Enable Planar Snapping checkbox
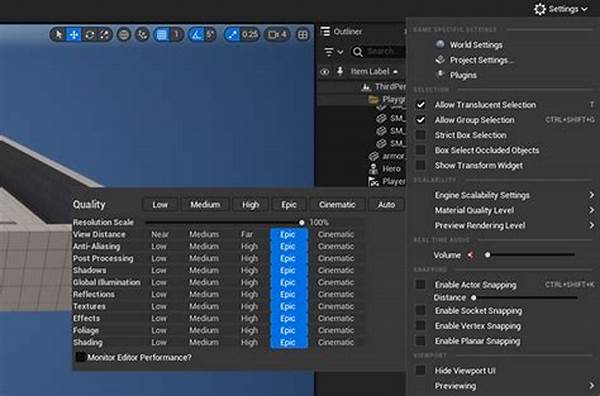The height and width of the screenshot is (396, 600). tap(421, 341)
